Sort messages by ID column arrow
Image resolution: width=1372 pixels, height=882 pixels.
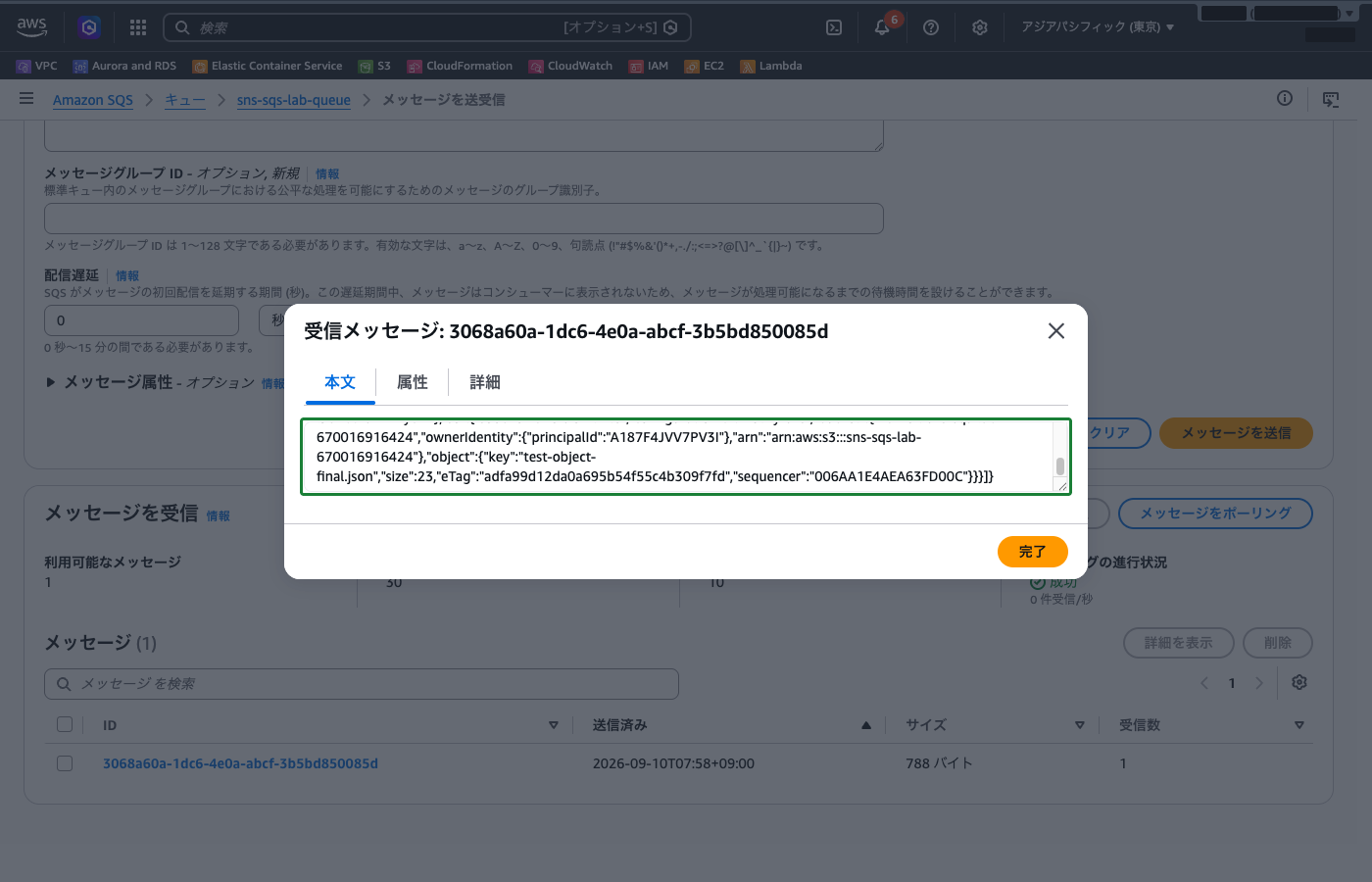[x=554, y=725]
